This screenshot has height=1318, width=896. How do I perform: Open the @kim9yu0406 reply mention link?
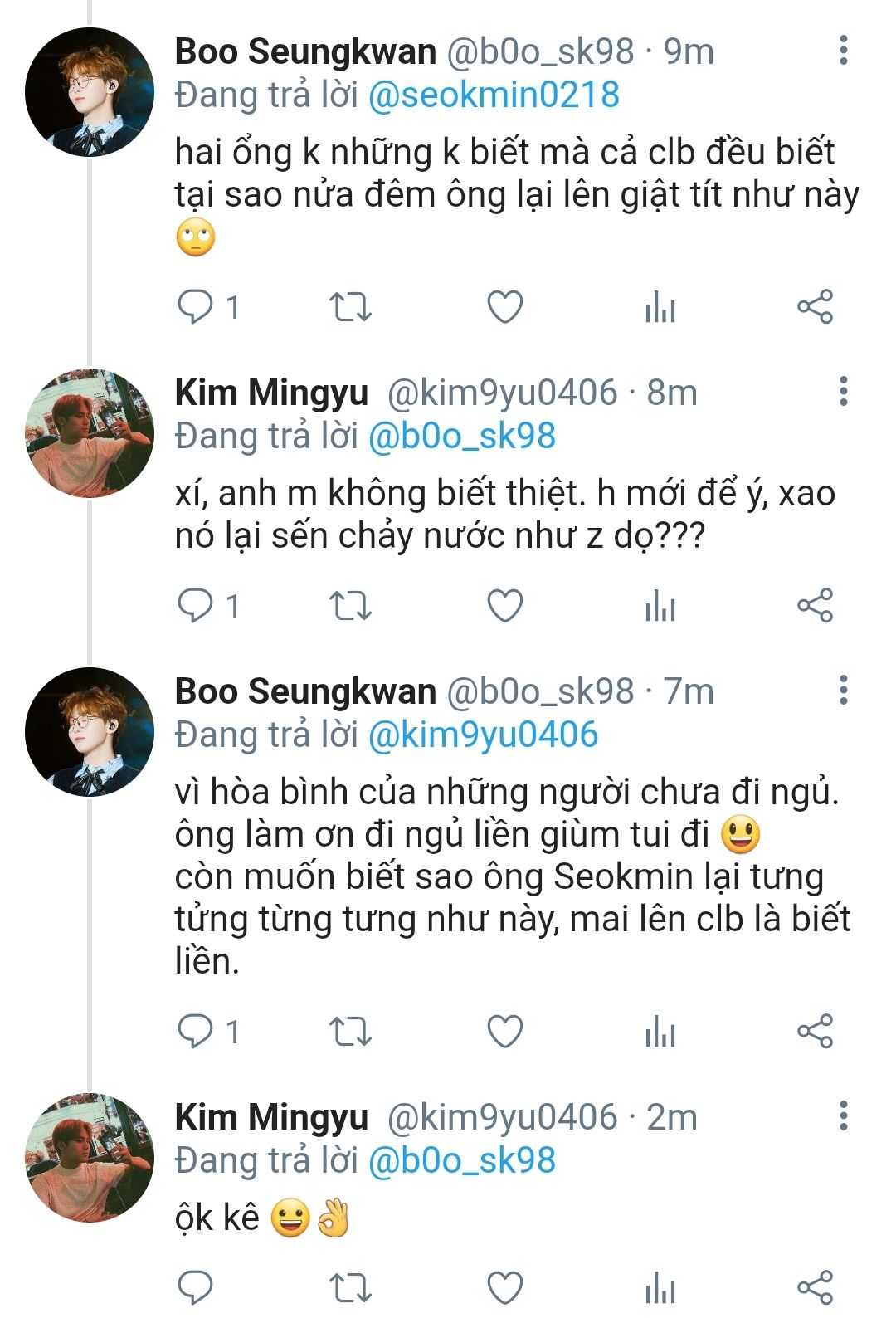coord(482,735)
